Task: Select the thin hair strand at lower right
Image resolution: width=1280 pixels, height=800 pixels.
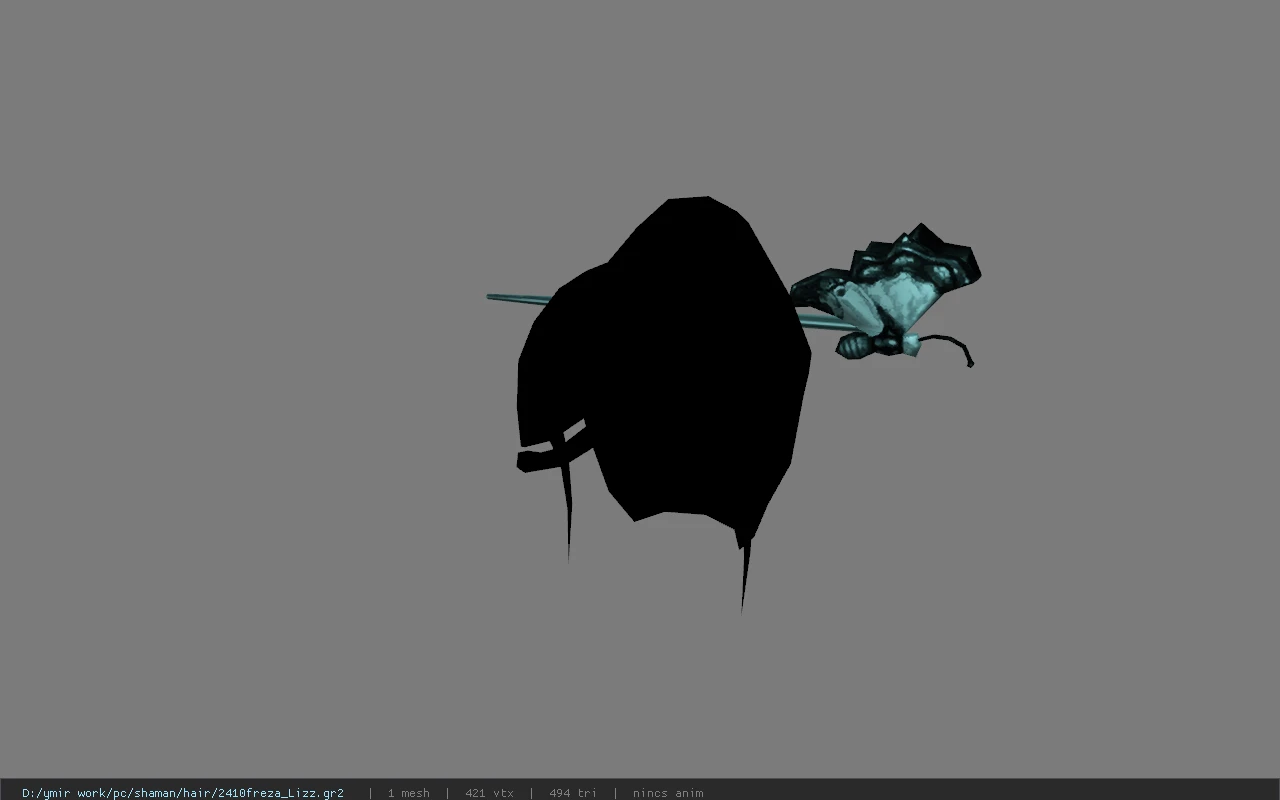Action: (x=744, y=575)
